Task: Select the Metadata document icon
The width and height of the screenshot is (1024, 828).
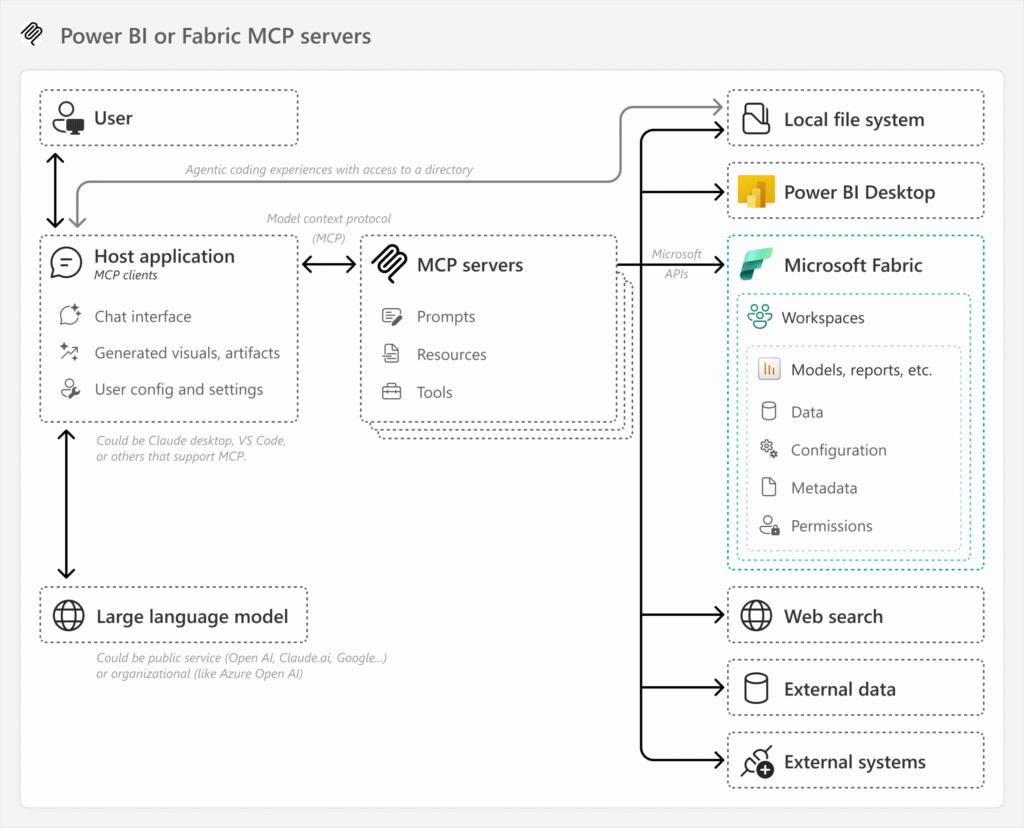Action: [770, 487]
